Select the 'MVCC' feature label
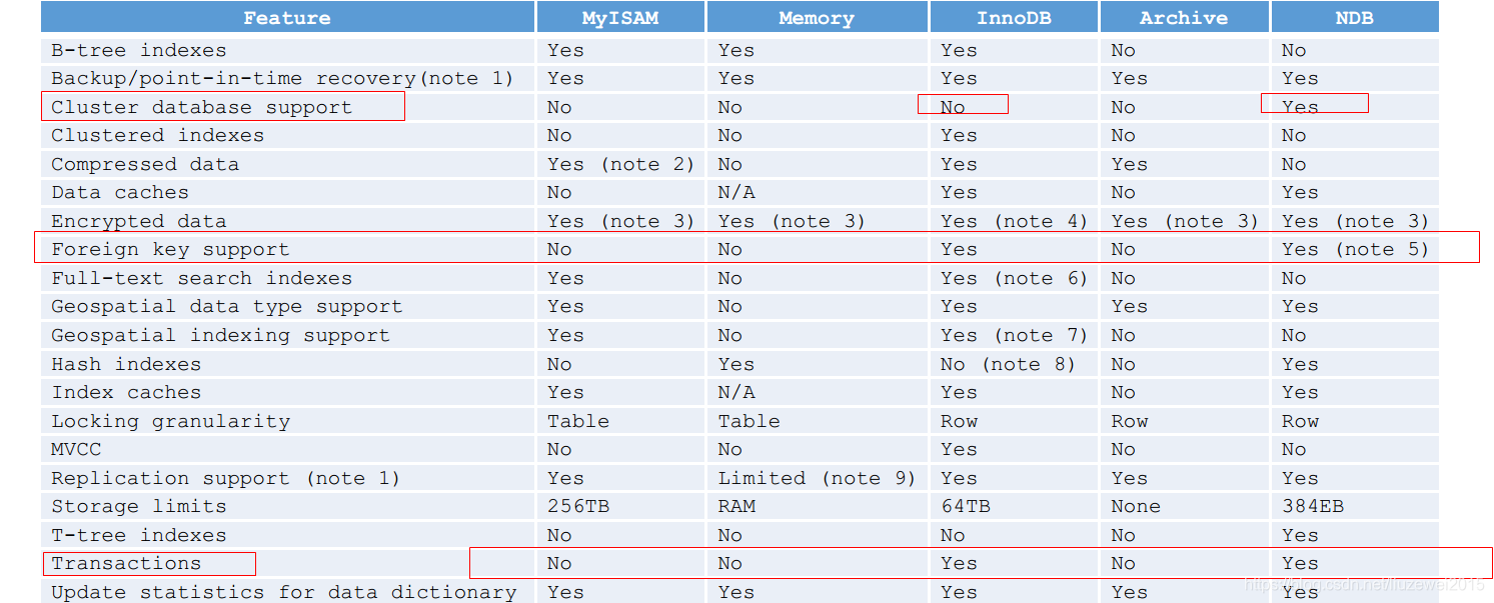Viewport: 1494px width, 603px height. pos(76,449)
